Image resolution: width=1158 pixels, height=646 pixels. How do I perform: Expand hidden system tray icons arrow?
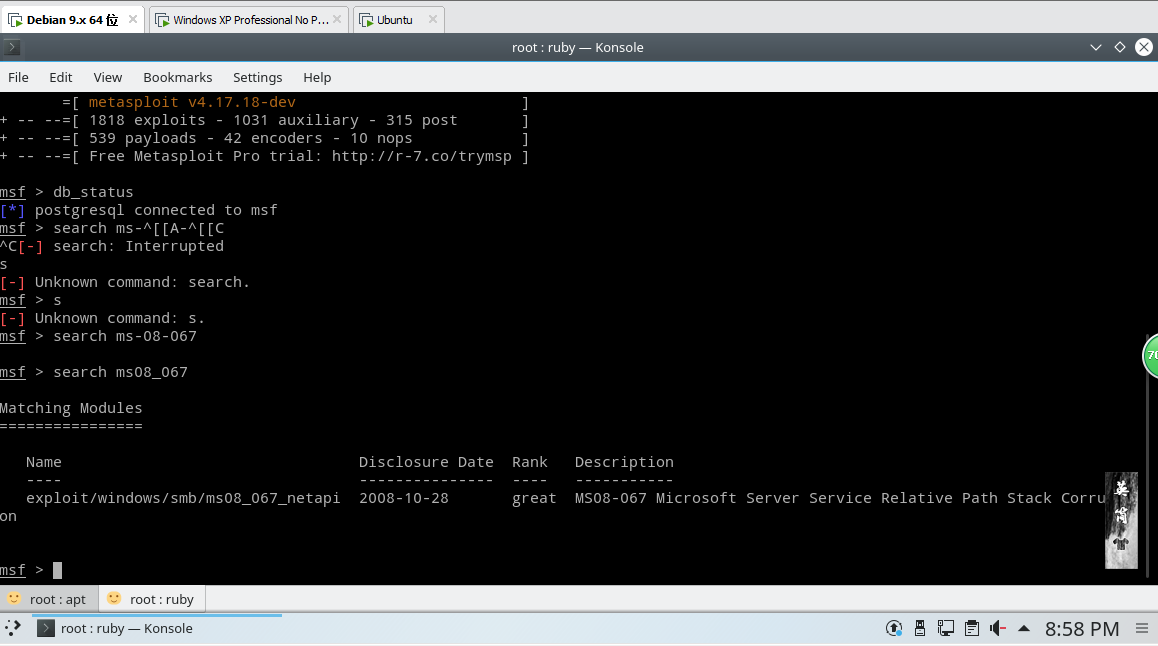pyautogui.click(x=1024, y=628)
